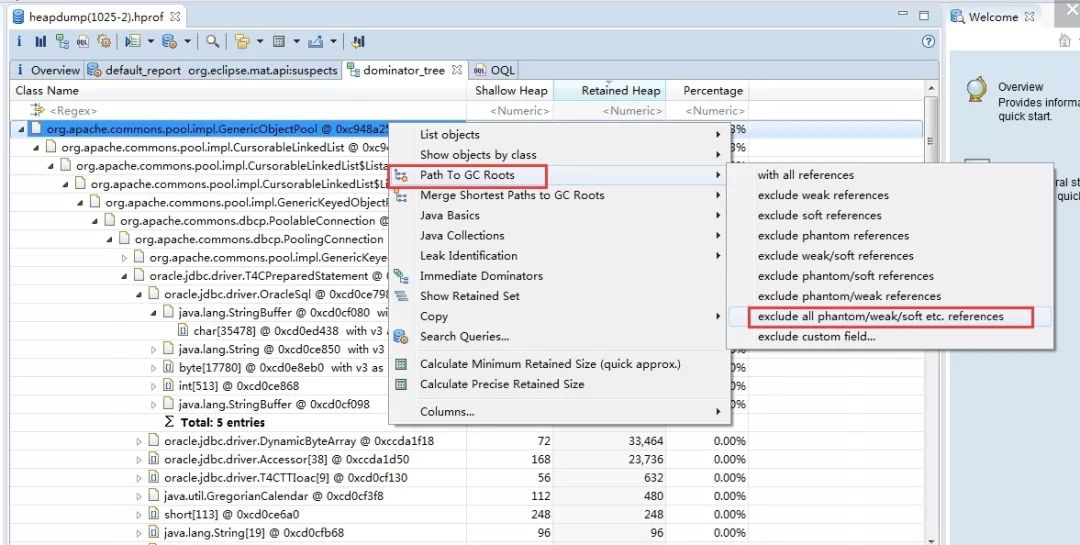Open dropdown next to expert system test icon
The height and width of the screenshot is (545, 1080).
[x=151, y=41]
